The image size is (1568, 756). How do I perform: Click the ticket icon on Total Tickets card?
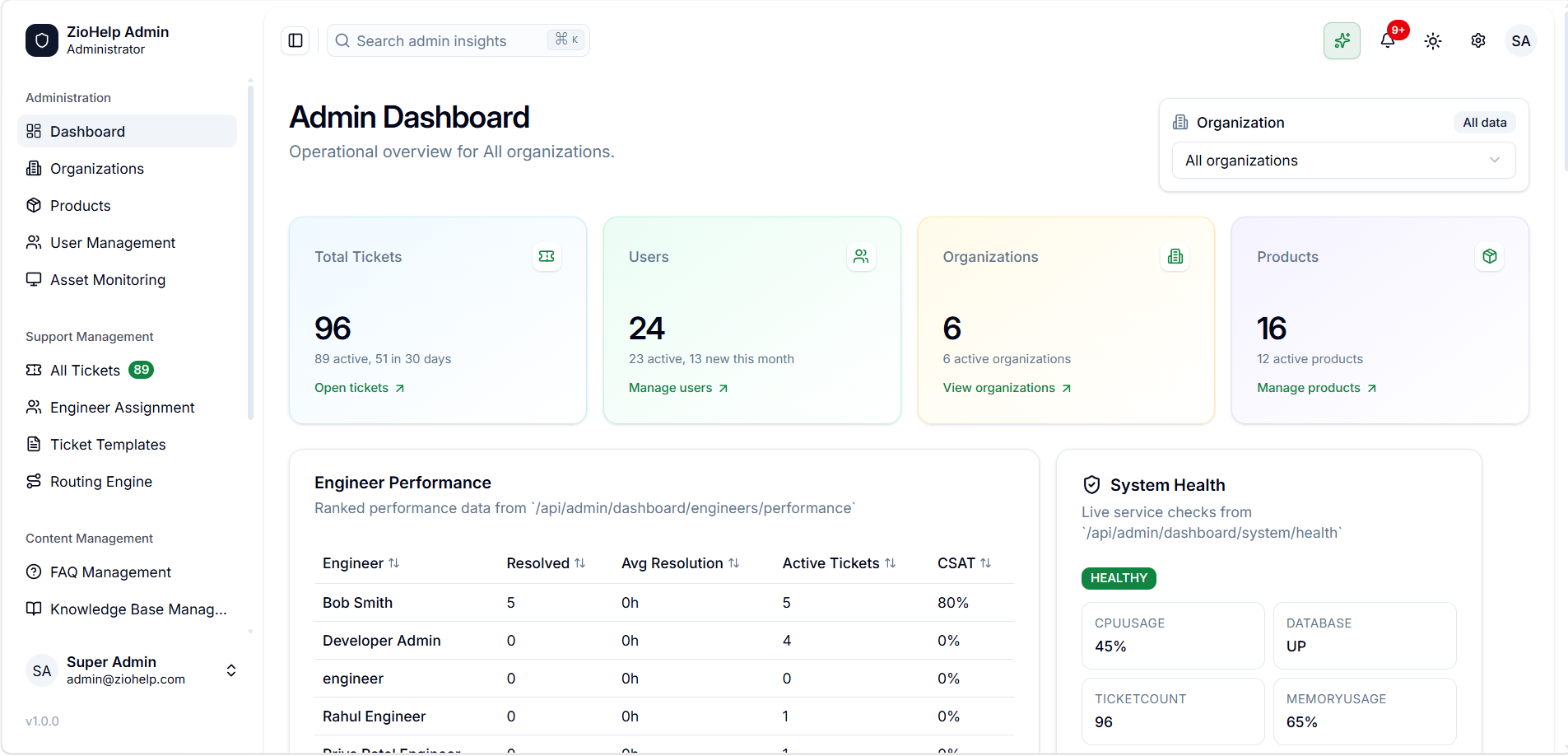(547, 256)
